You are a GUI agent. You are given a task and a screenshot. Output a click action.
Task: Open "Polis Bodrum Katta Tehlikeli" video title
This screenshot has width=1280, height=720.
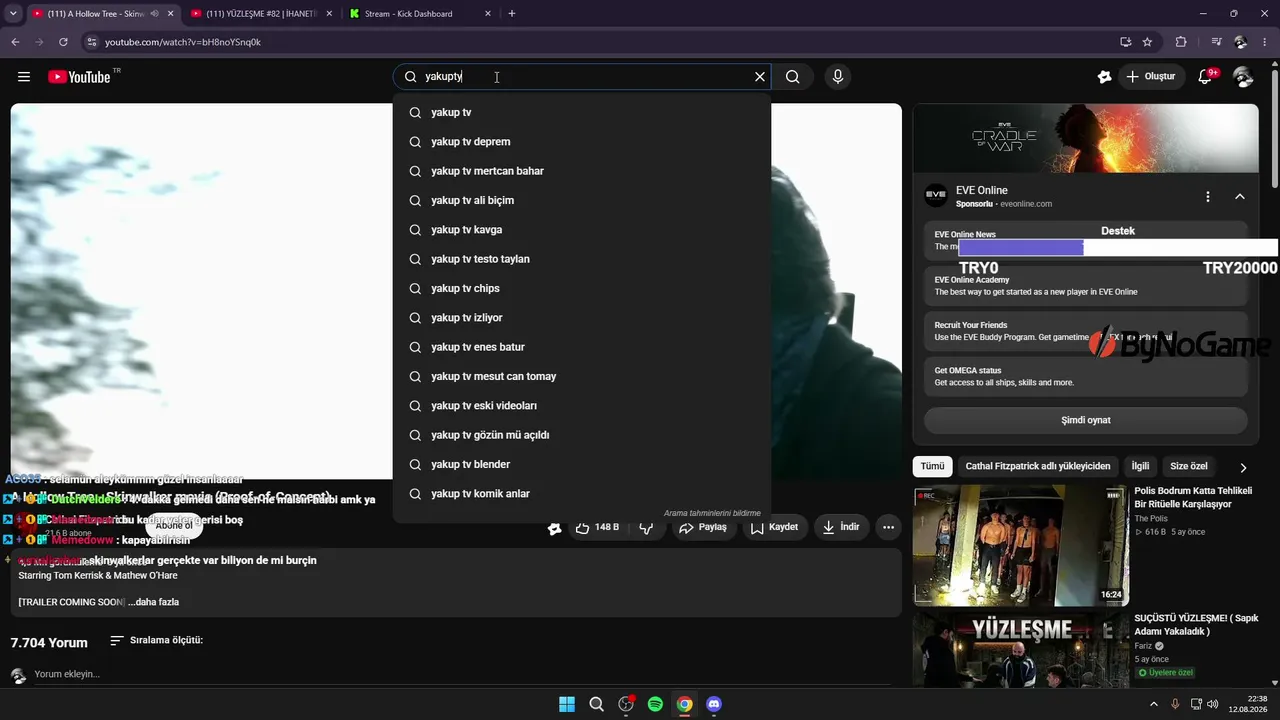point(1193,498)
